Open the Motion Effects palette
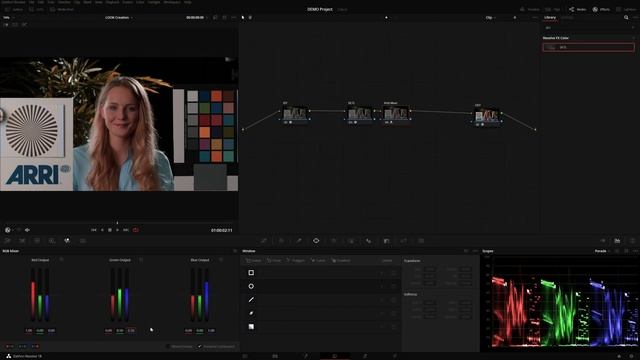 point(82,241)
